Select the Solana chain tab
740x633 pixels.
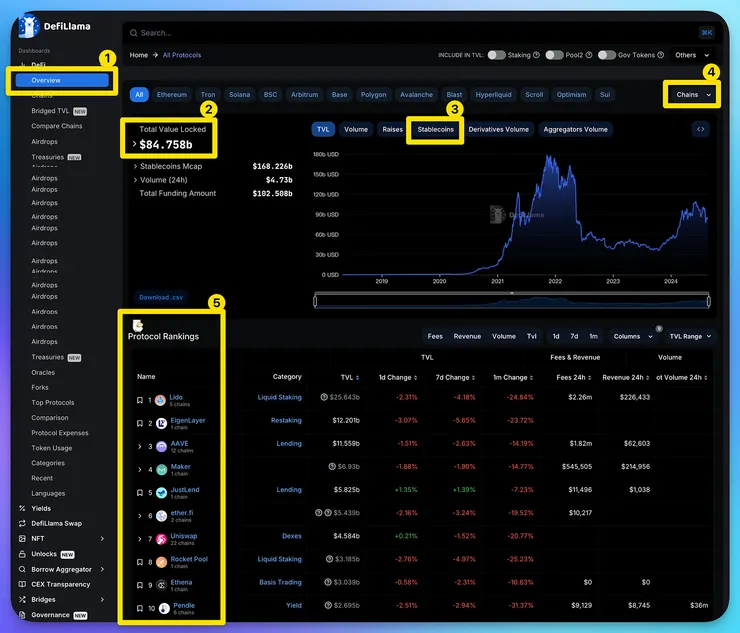(240, 95)
